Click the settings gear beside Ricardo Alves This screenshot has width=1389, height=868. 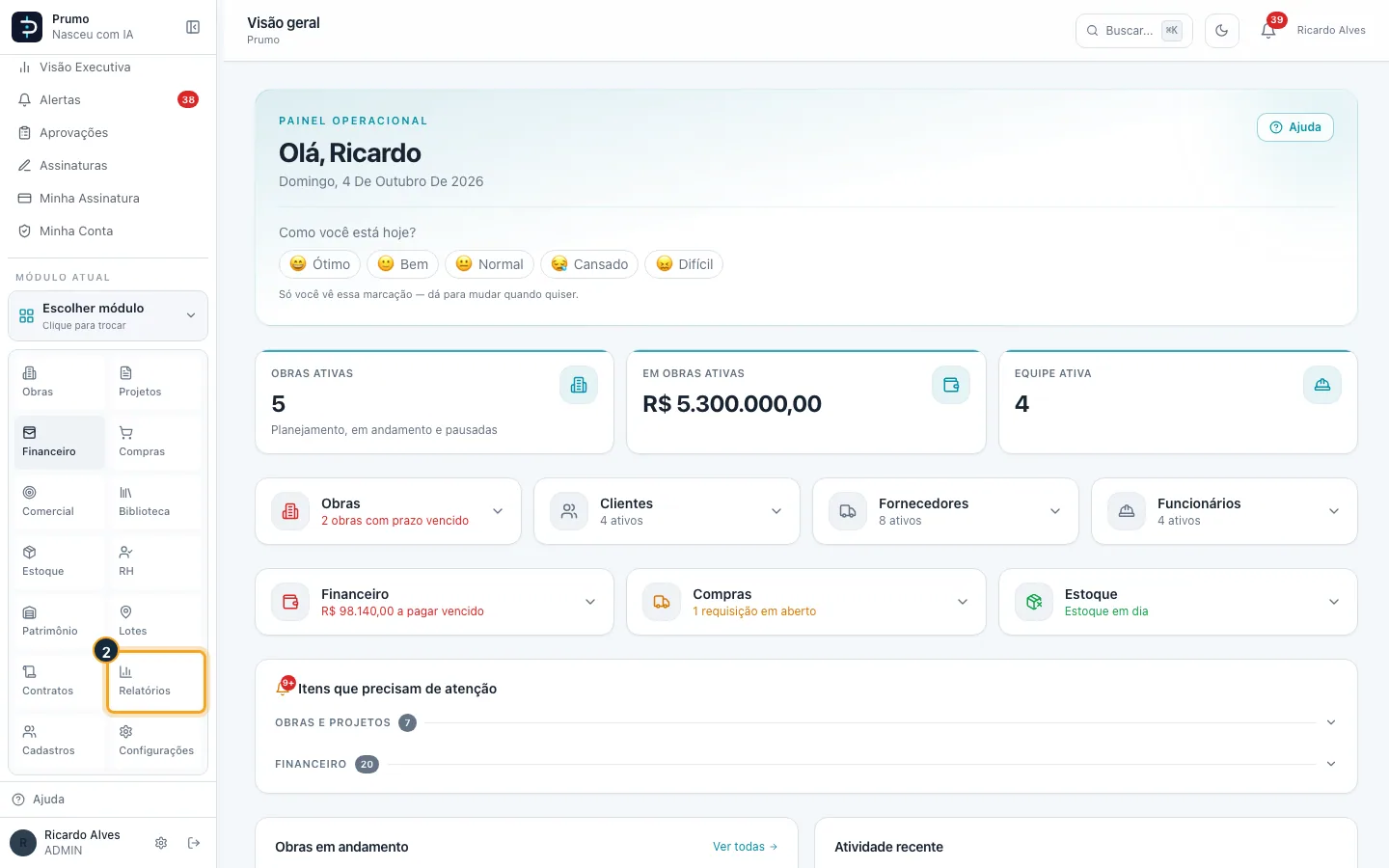(161, 843)
